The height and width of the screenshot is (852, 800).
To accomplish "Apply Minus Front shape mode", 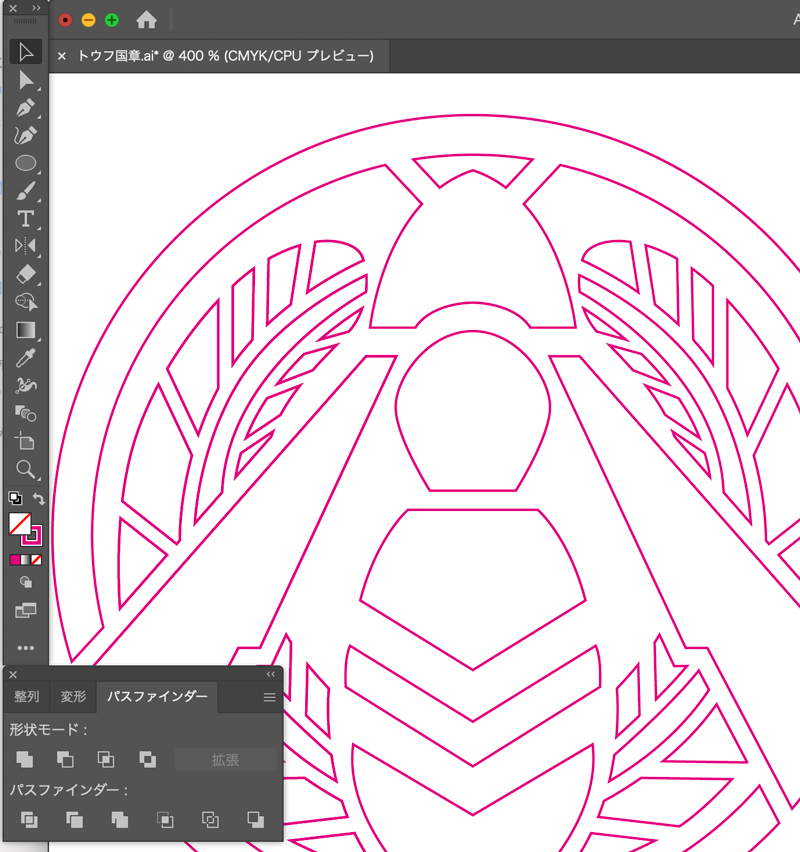I will tap(65, 759).
